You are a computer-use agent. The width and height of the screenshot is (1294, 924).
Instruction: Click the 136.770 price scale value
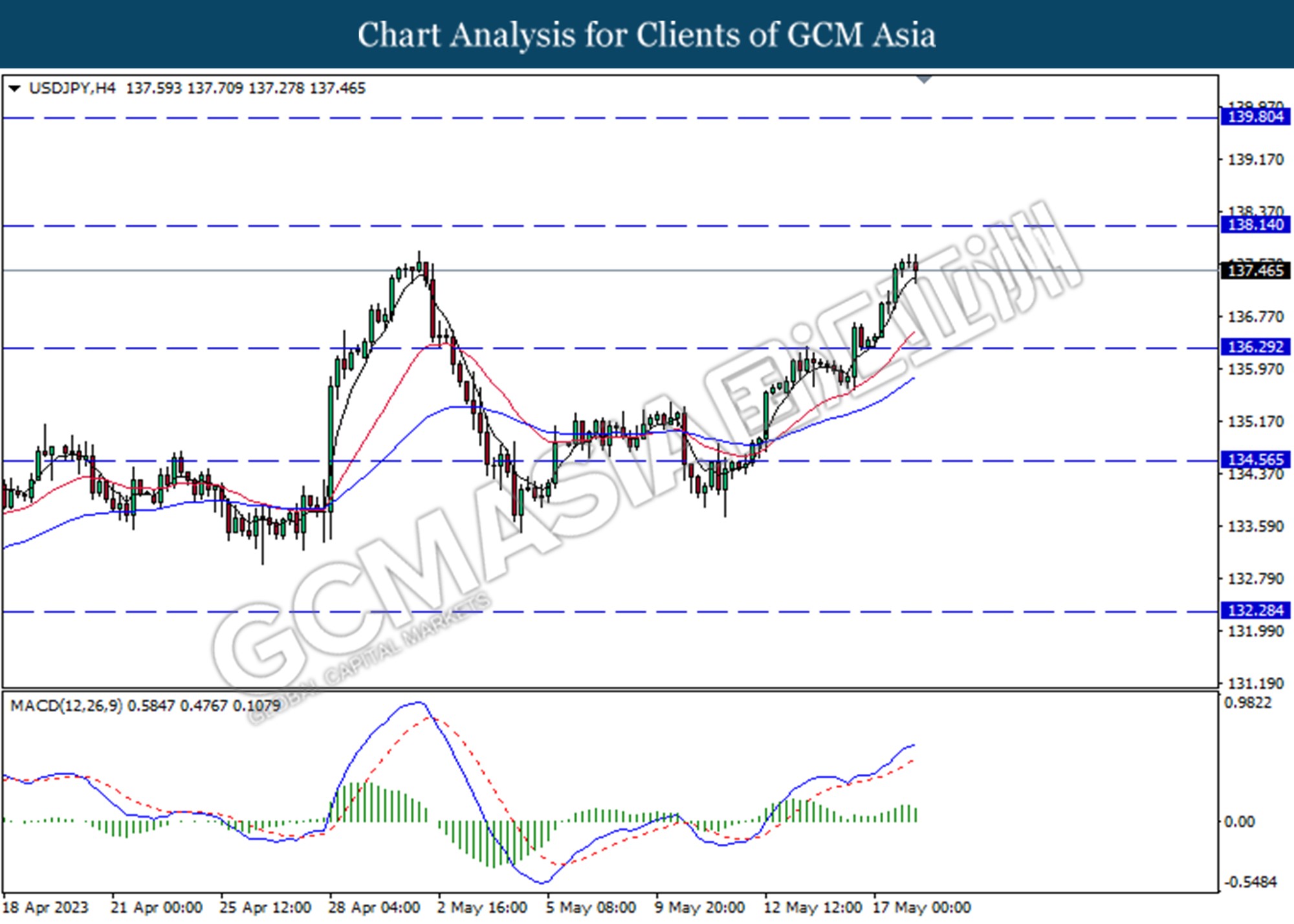pos(1256,317)
